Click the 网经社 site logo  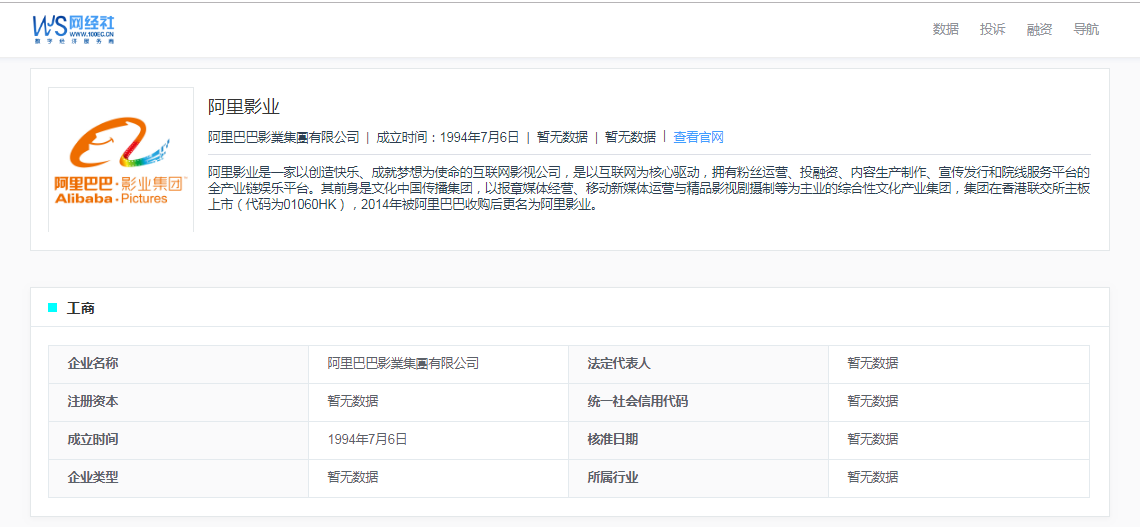click(73, 30)
